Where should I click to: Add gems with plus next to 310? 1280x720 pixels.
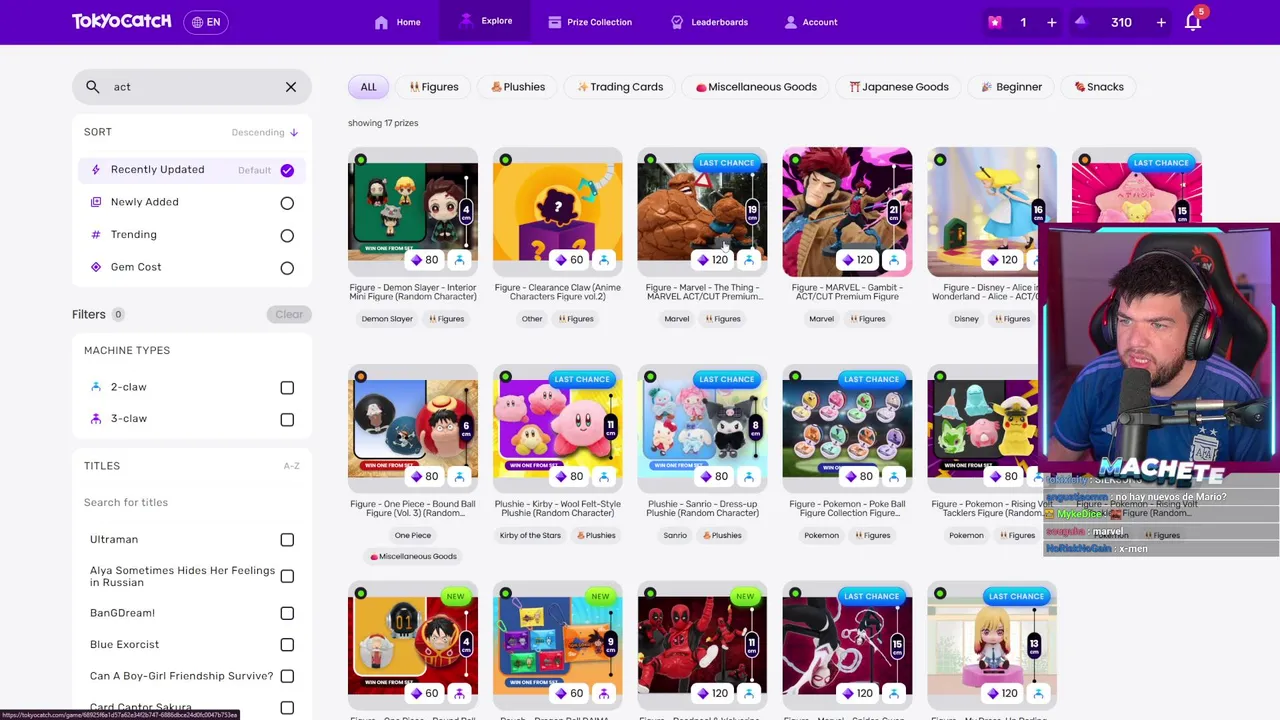coord(1161,22)
